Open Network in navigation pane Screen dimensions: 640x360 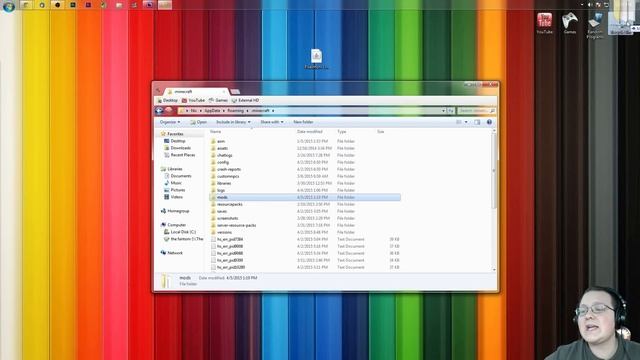(x=172, y=253)
